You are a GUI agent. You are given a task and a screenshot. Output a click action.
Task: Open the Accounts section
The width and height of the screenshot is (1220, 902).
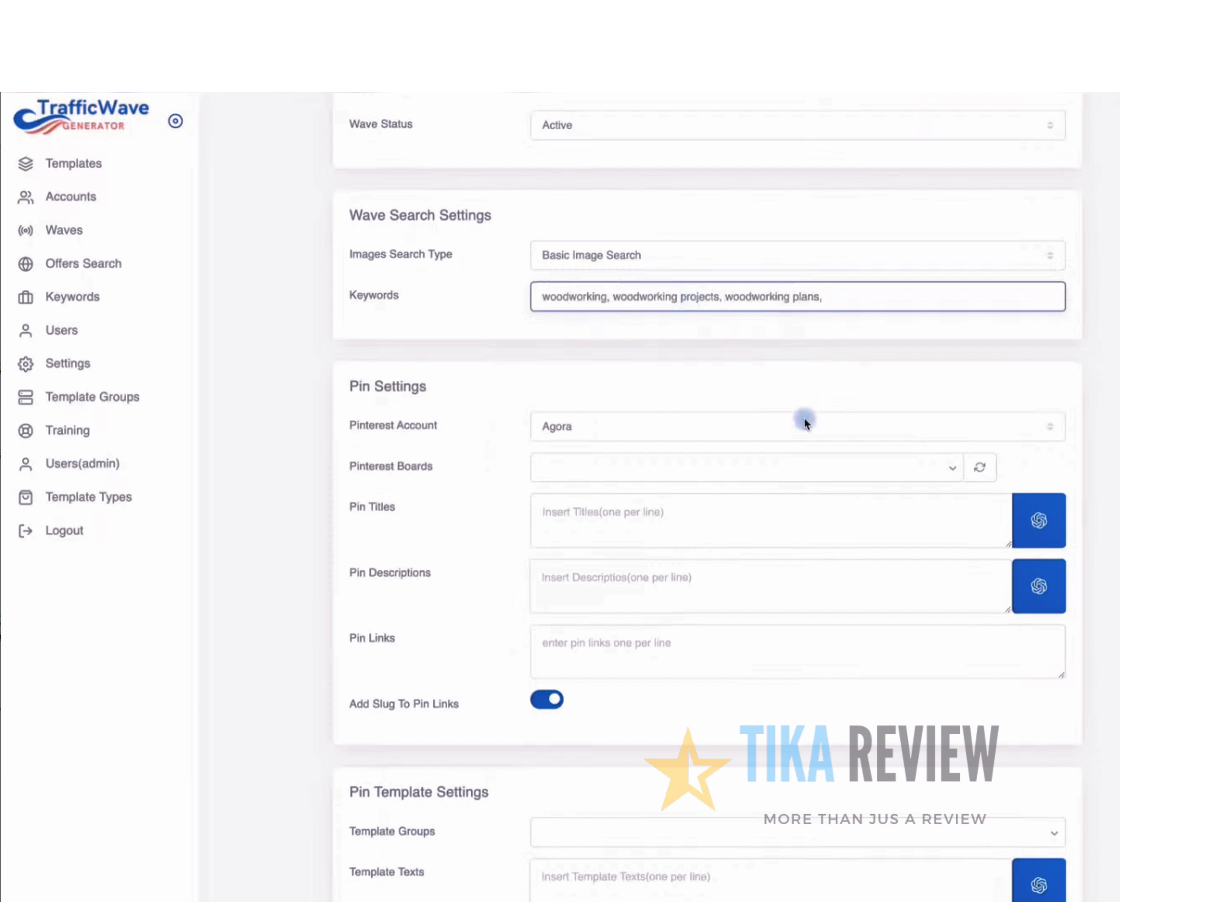click(x=25, y=196)
